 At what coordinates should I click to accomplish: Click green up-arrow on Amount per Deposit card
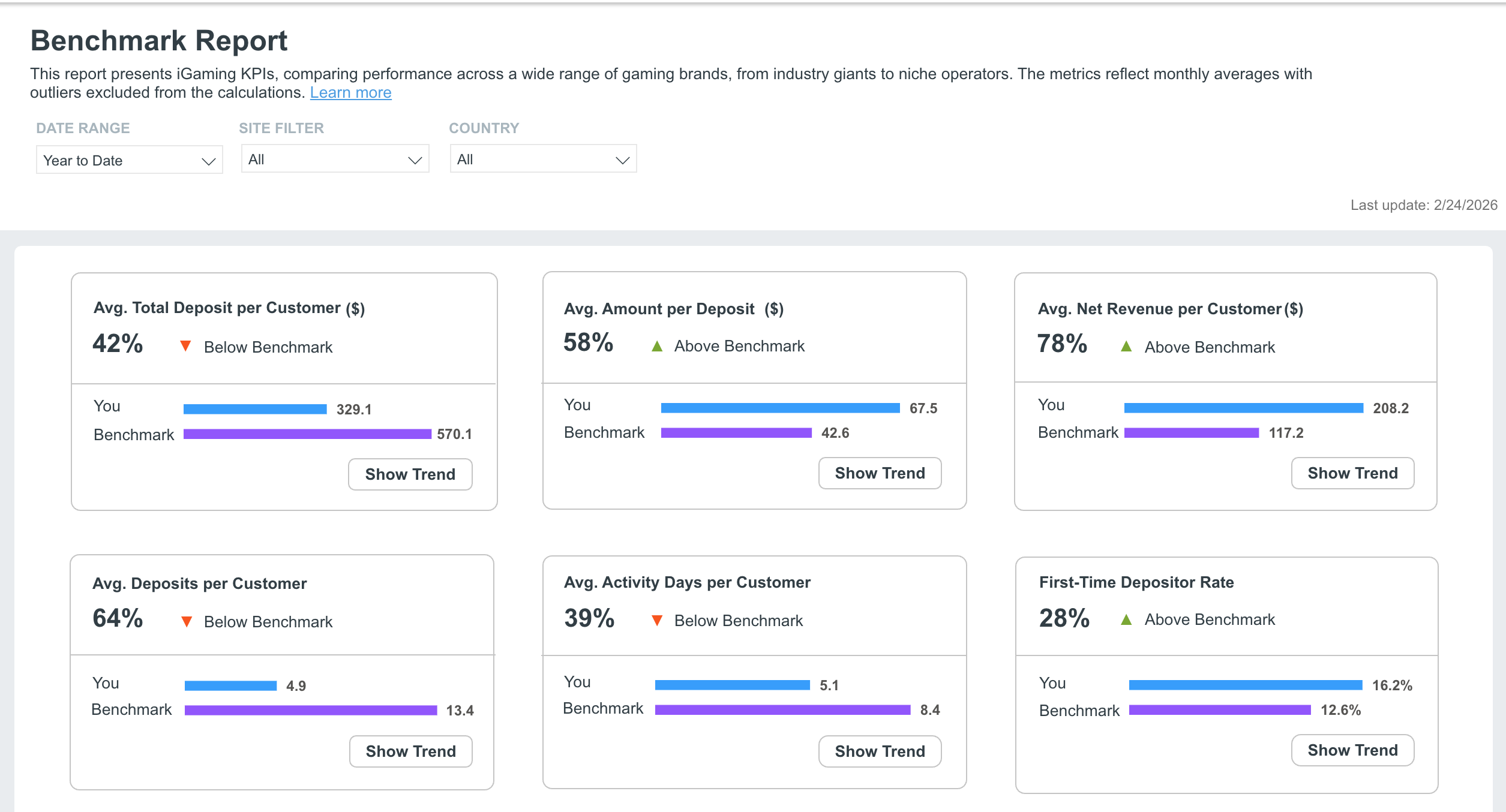[657, 346]
